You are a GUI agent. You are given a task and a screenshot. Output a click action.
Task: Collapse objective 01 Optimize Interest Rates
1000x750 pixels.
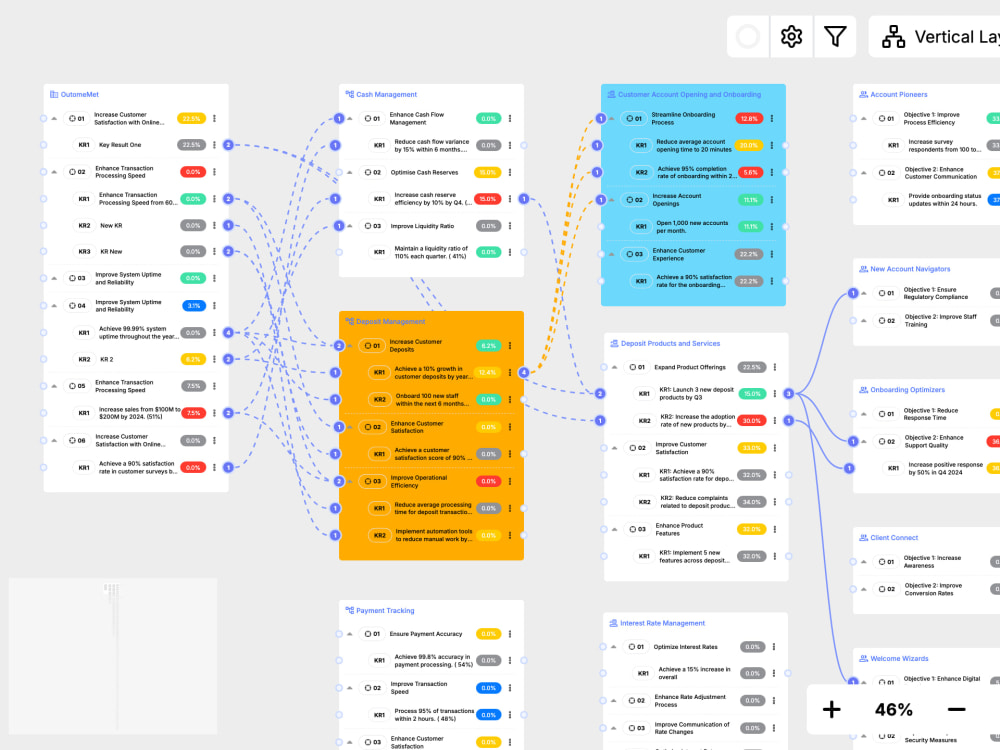pos(614,647)
